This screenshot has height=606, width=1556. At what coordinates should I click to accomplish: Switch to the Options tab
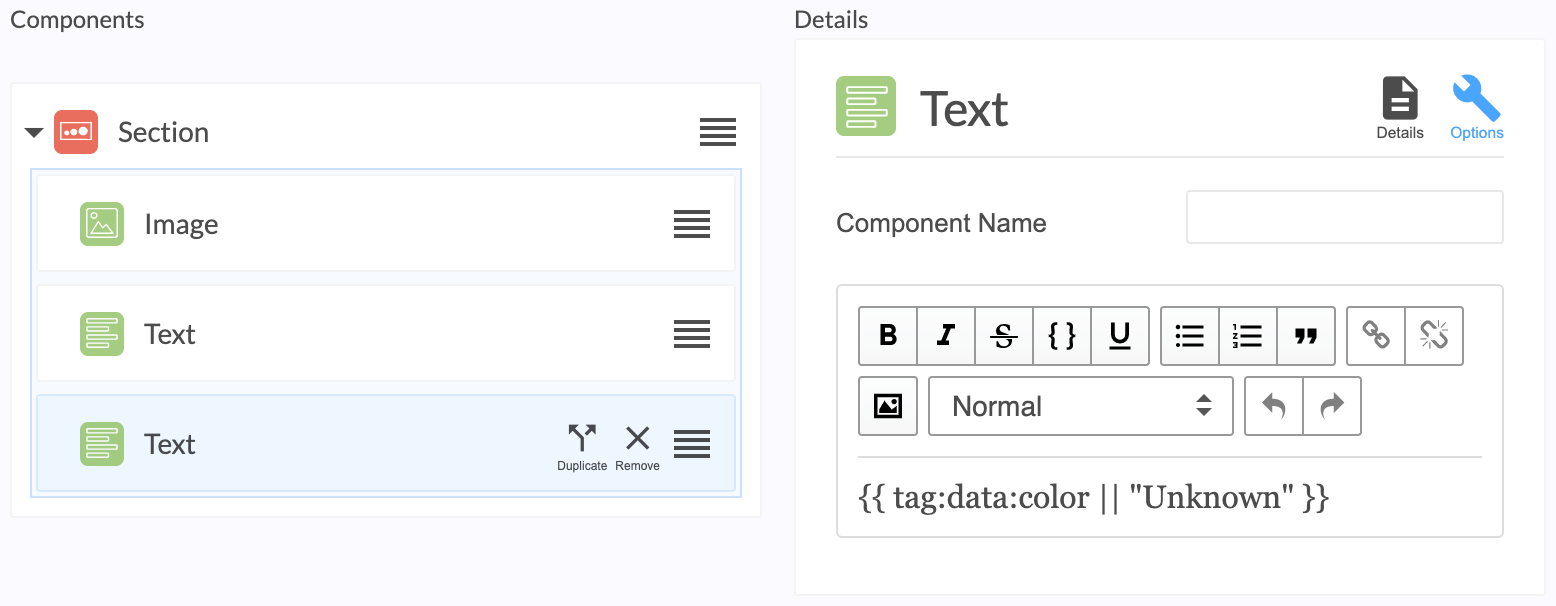[x=1476, y=109]
